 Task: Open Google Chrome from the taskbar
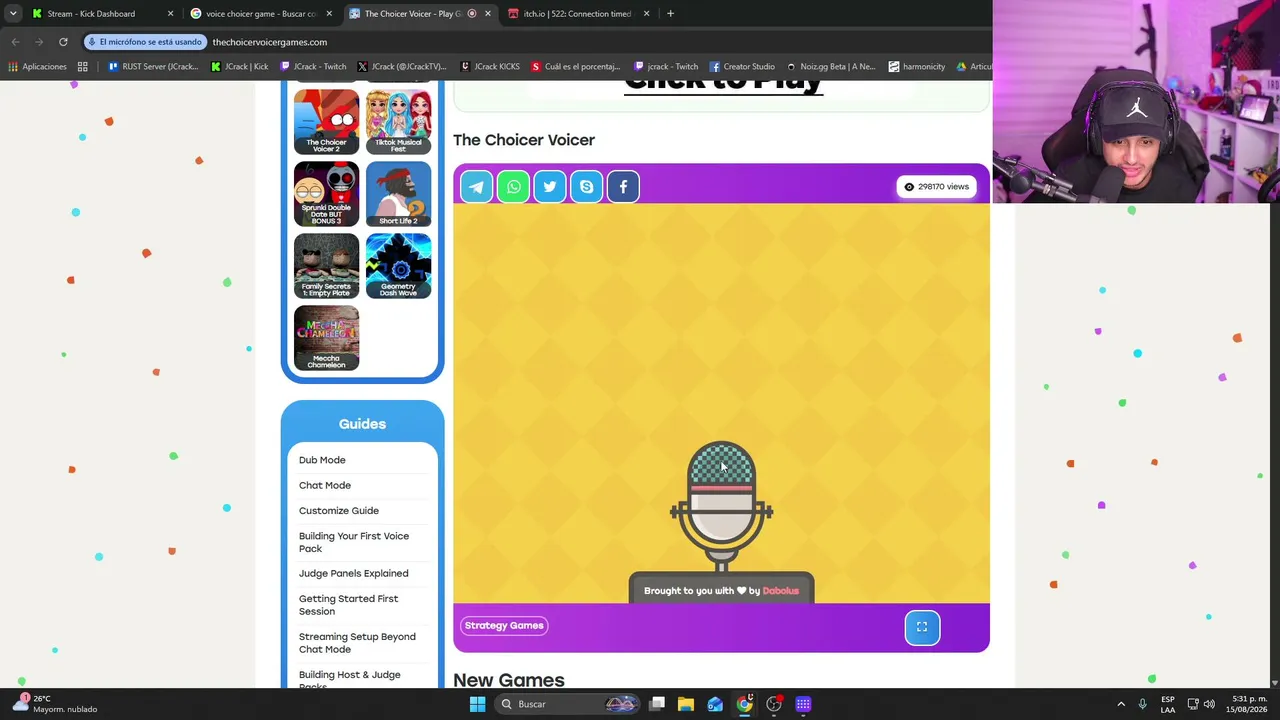pos(745,704)
